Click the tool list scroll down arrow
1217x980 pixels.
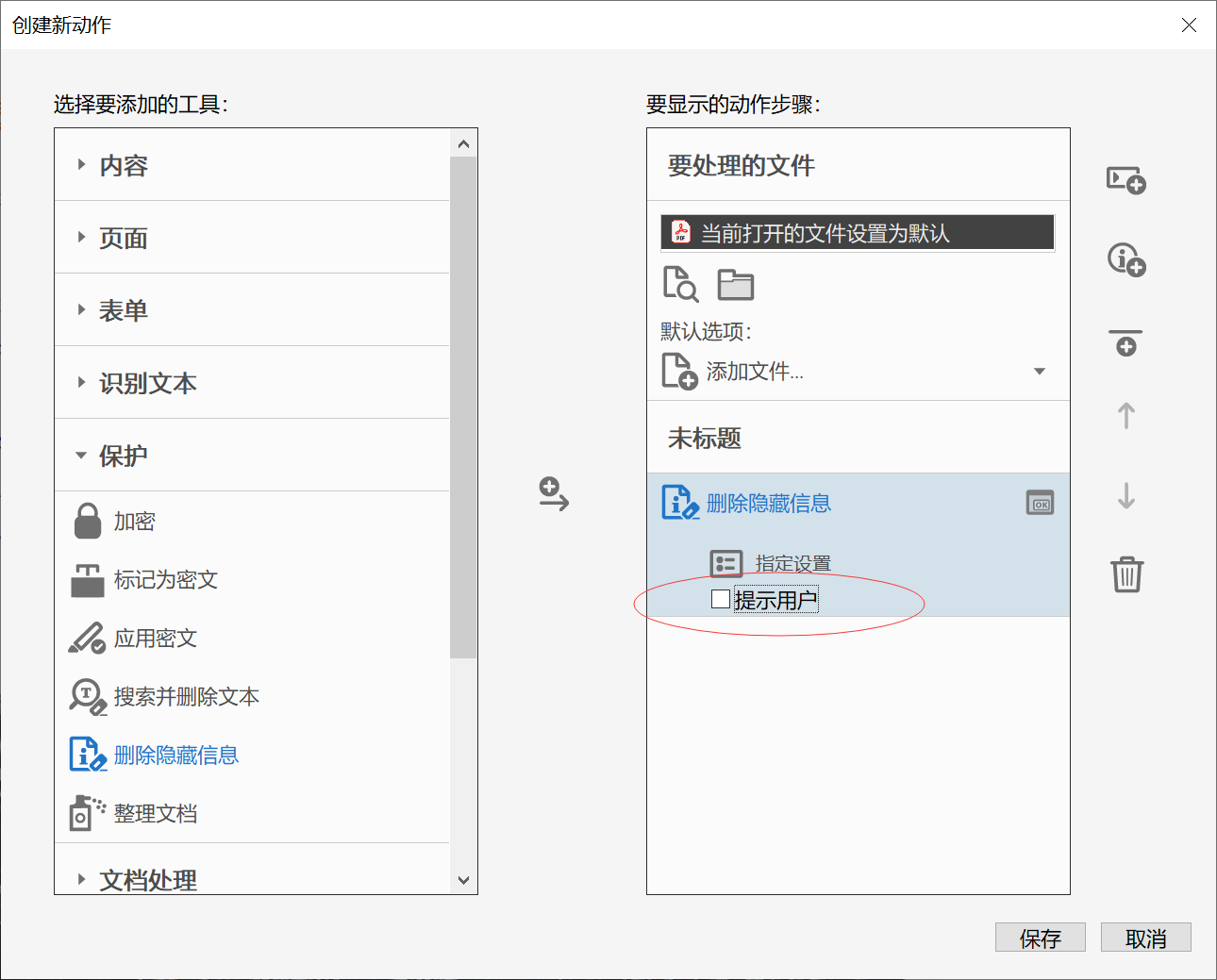463,880
